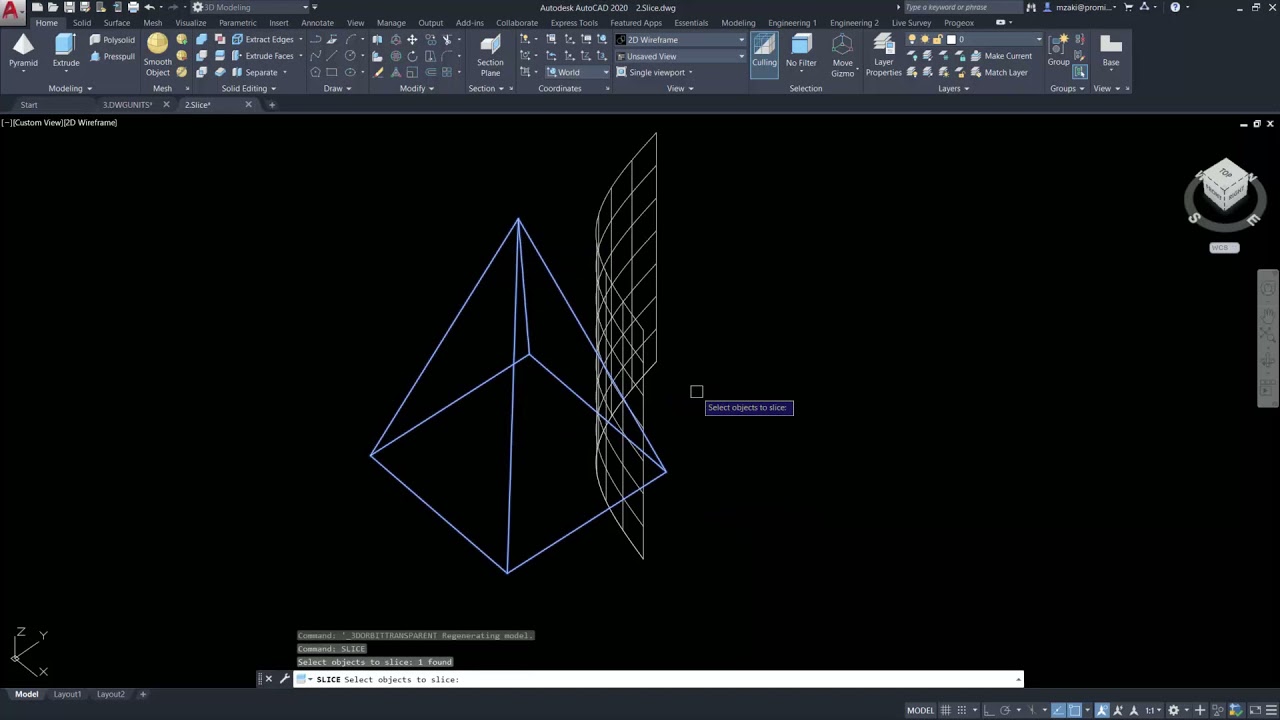Viewport: 1280px width, 720px height.
Task: Click the layer 0 white color swatch
Action: tap(952, 40)
